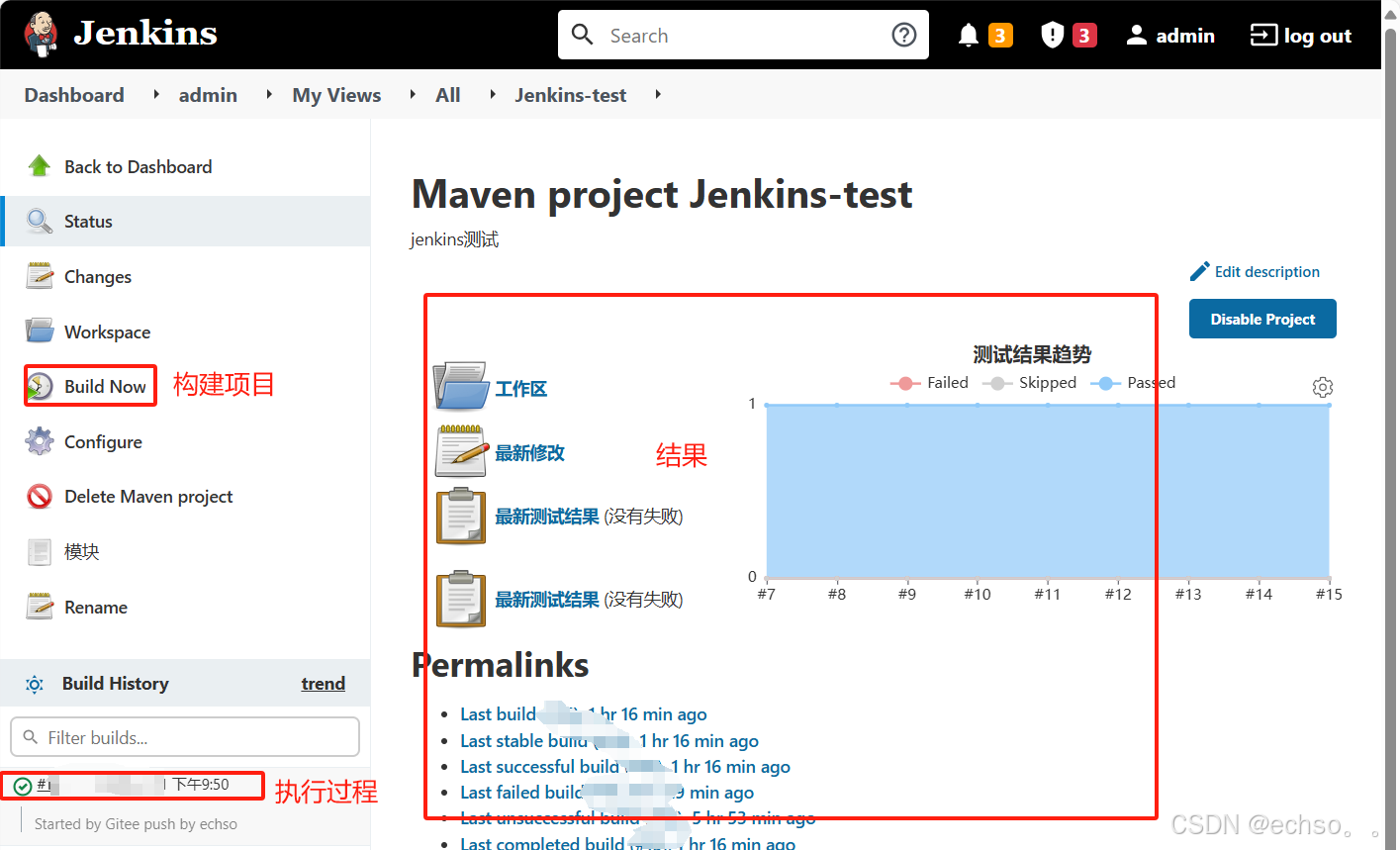
Task: Focus the Search input box
Action: pos(742,36)
